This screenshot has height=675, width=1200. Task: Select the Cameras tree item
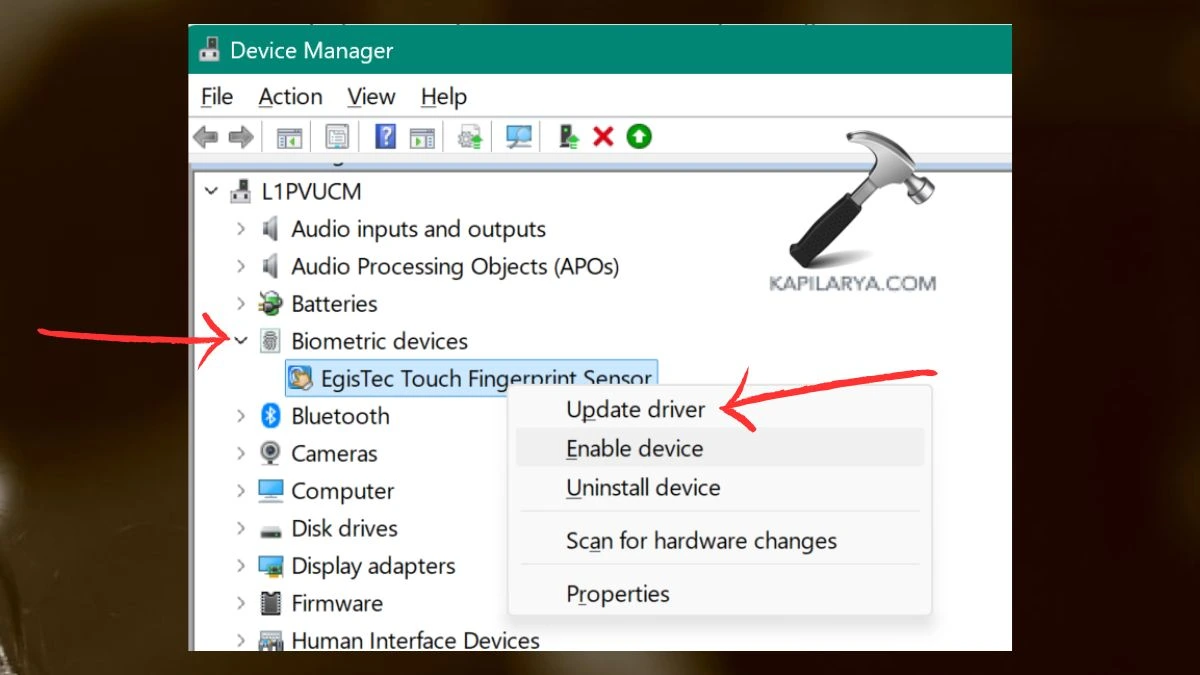[334, 454]
